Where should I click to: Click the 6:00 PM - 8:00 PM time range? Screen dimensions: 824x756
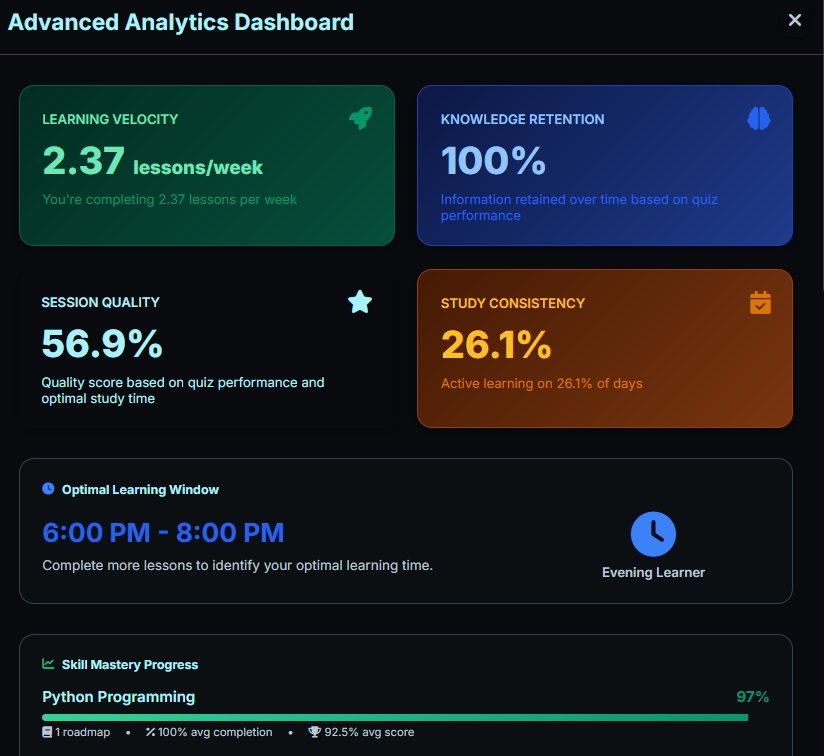pos(163,532)
